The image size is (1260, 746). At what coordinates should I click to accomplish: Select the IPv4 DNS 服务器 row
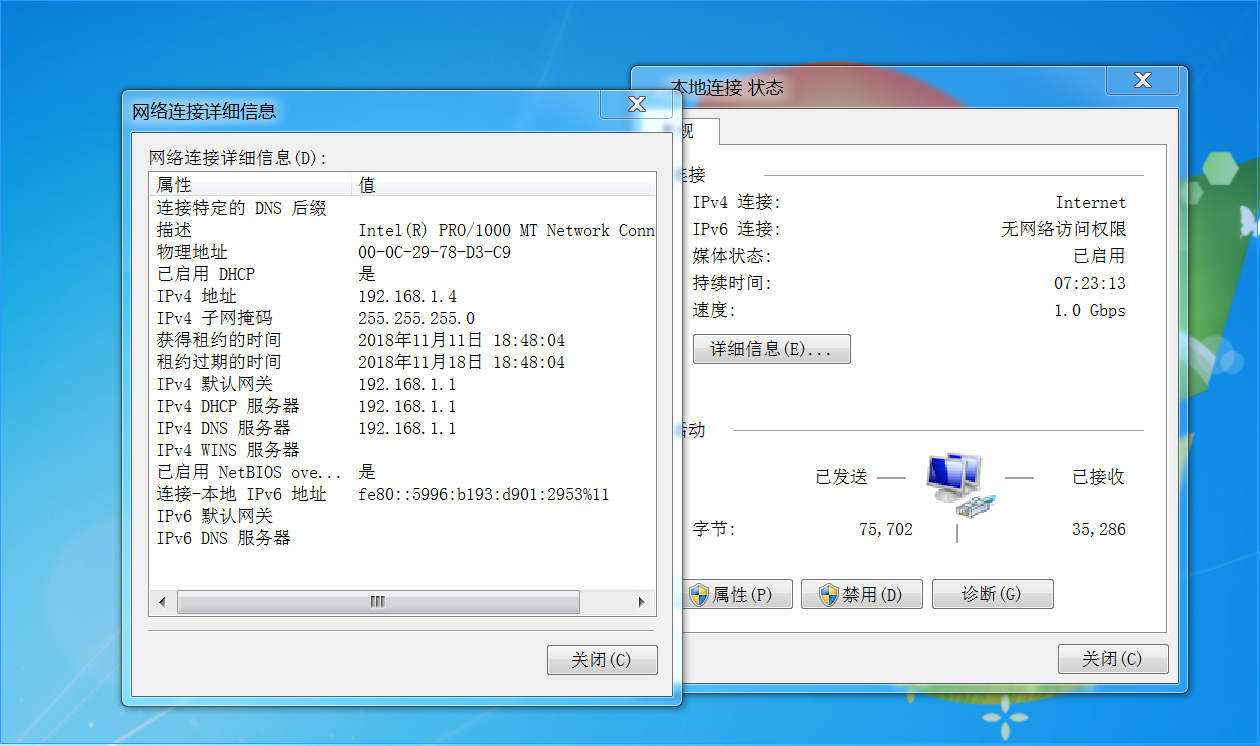(402, 428)
